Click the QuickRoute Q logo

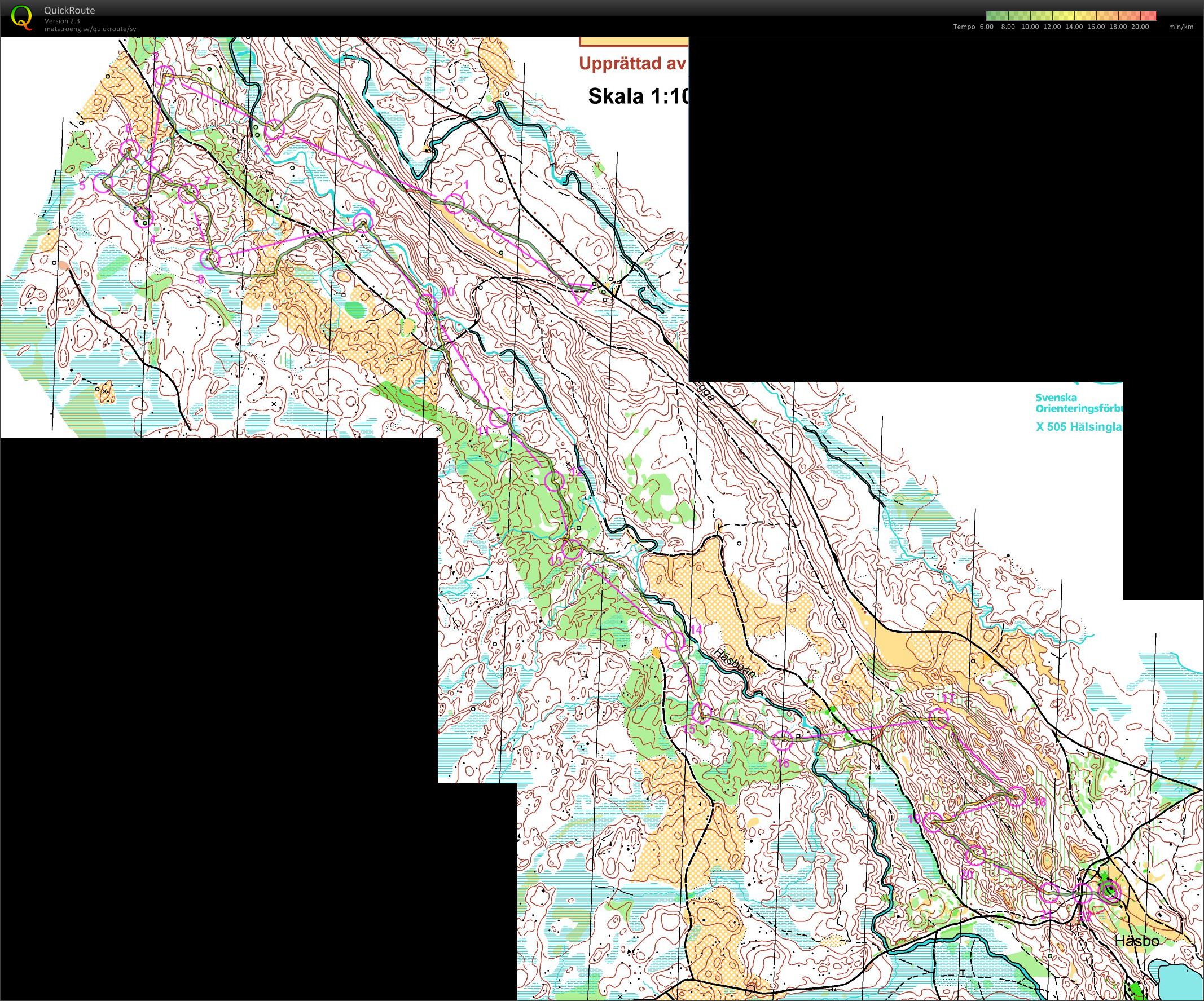22,17
